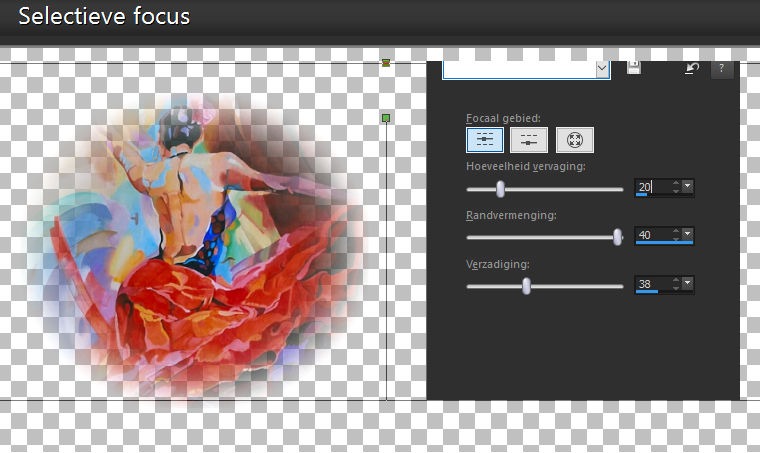This screenshot has height=453, width=760.
Task: Click the save preset floppy disk icon
Action: coord(633,68)
